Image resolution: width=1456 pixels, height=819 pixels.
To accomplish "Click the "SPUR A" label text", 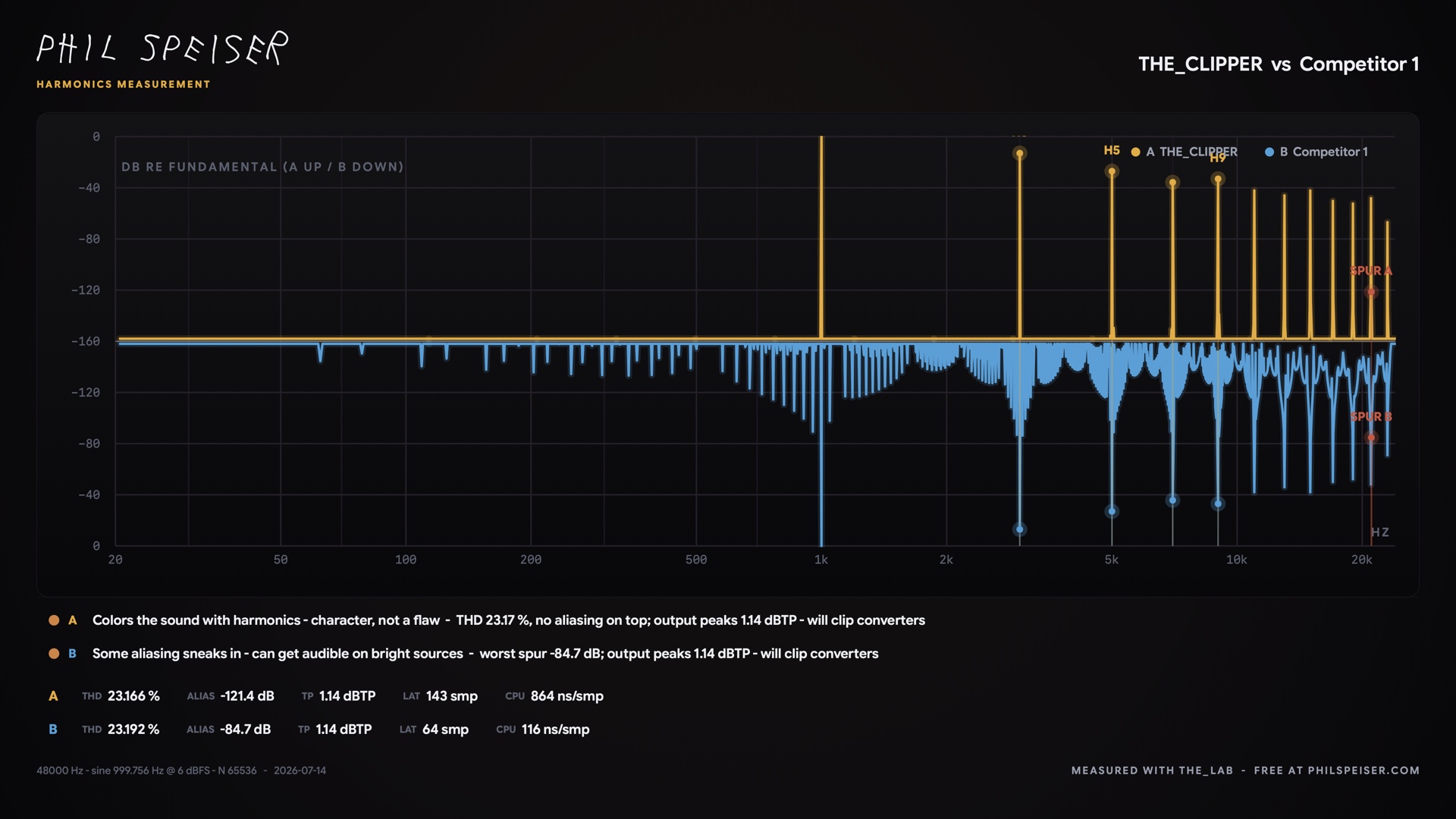I will click(x=1371, y=271).
